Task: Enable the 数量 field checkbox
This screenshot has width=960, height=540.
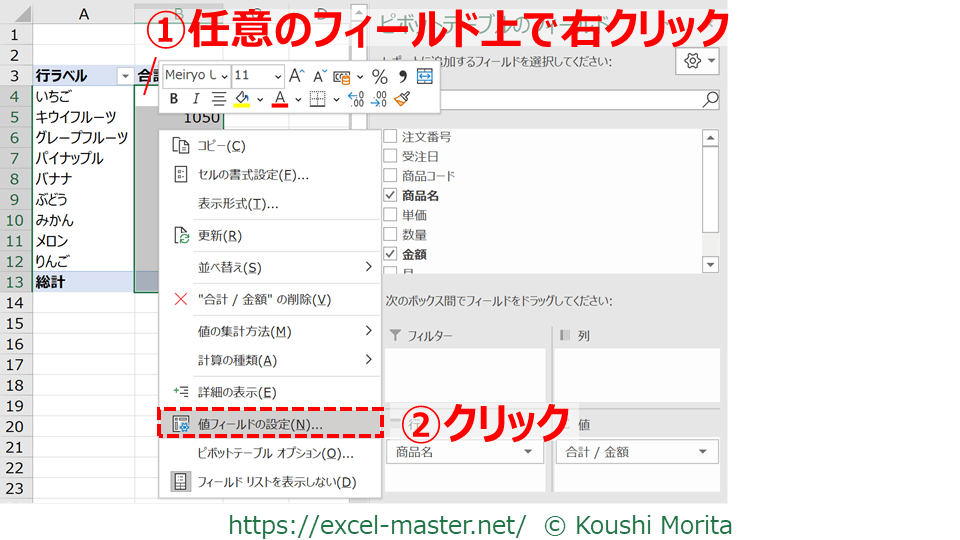Action: tap(390, 235)
